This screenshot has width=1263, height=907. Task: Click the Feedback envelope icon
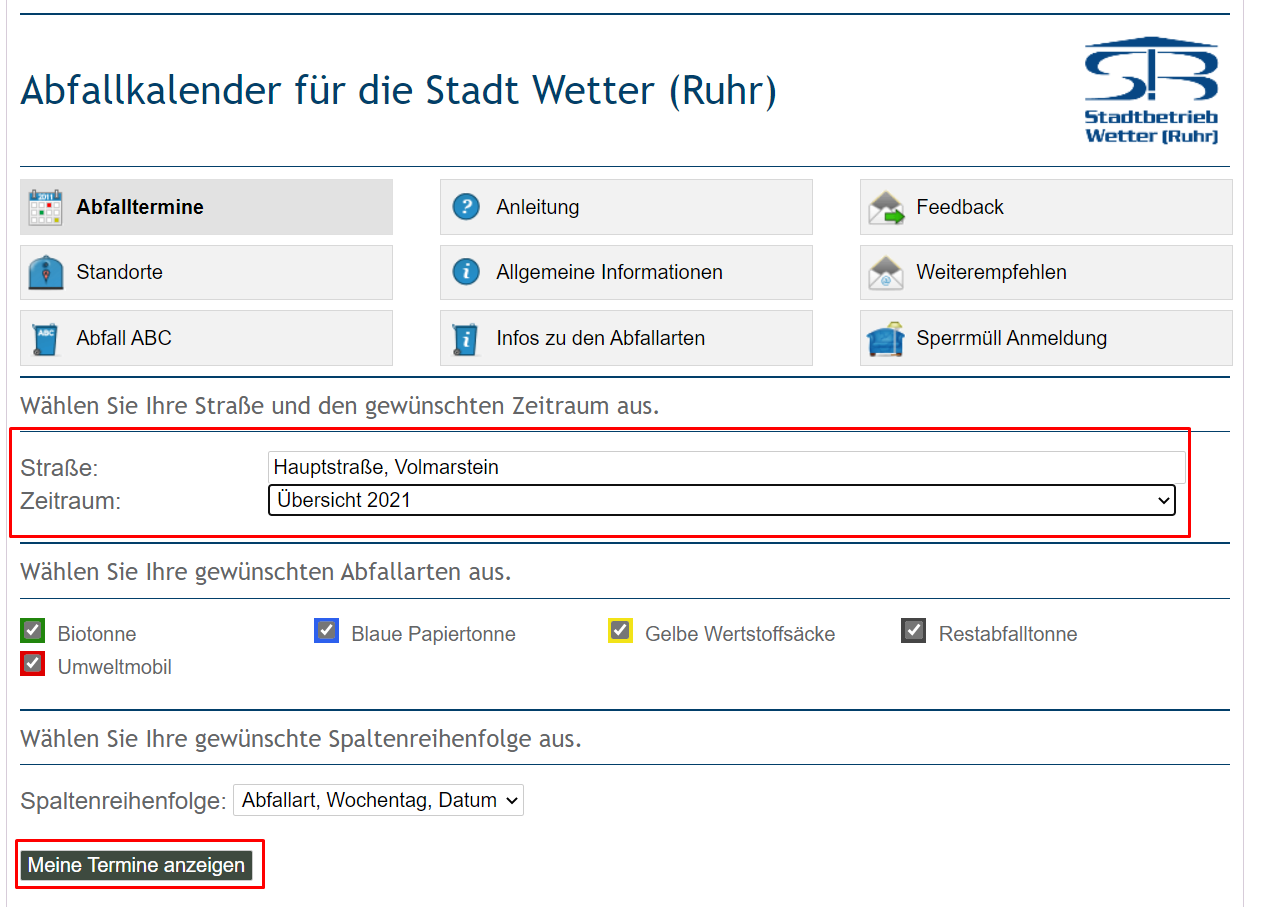pos(886,208)
